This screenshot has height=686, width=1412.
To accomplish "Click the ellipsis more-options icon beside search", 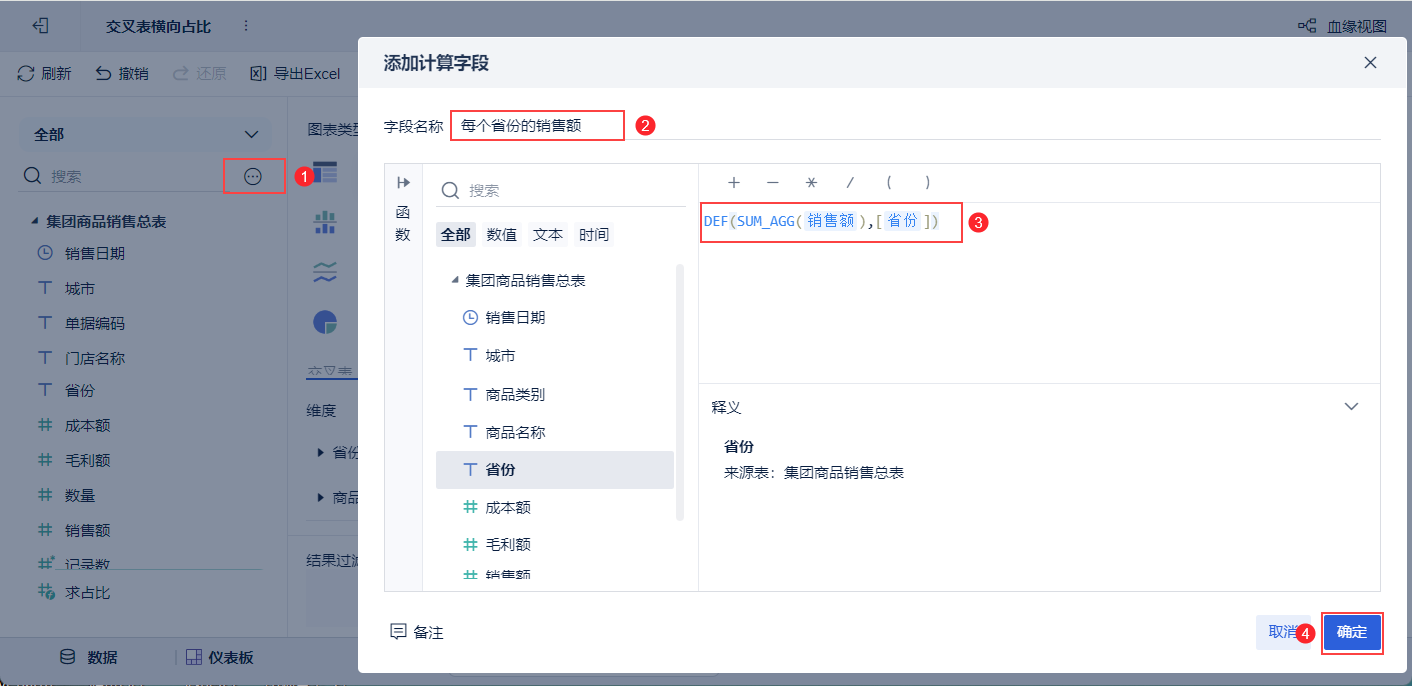I will click(x=253, y=176).
